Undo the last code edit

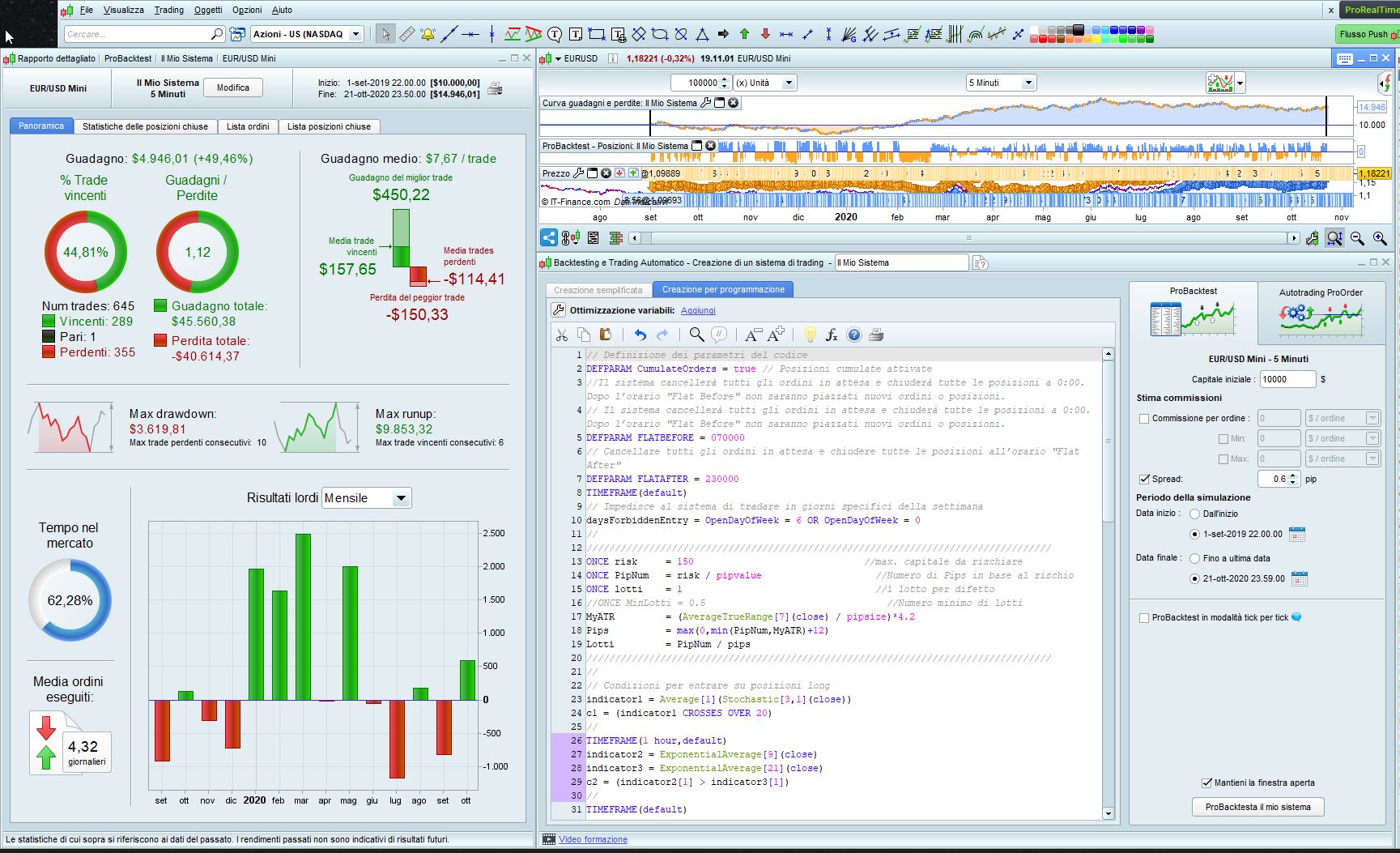pos(640,335)
